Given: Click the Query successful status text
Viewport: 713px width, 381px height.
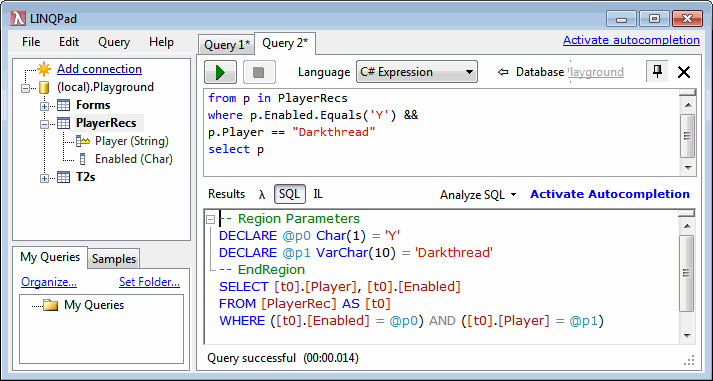Looking at the screenshot, I should tap(283, 358).
